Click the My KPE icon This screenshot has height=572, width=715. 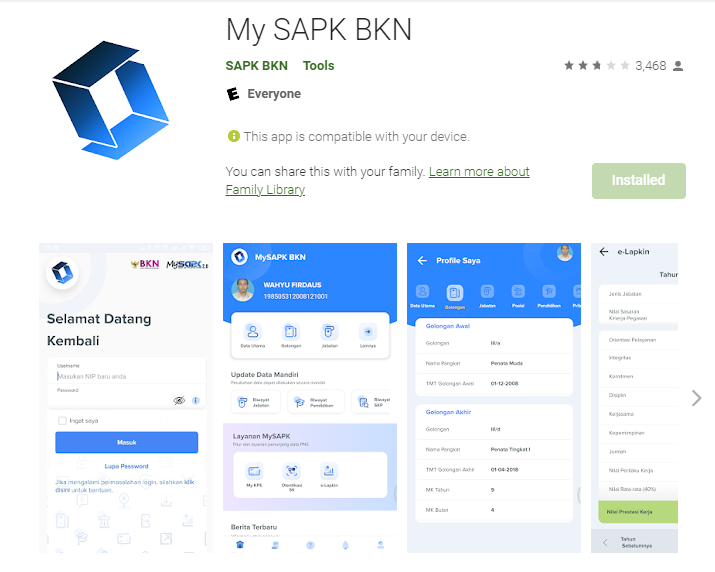pyautogui.click(x=254, y=471)
